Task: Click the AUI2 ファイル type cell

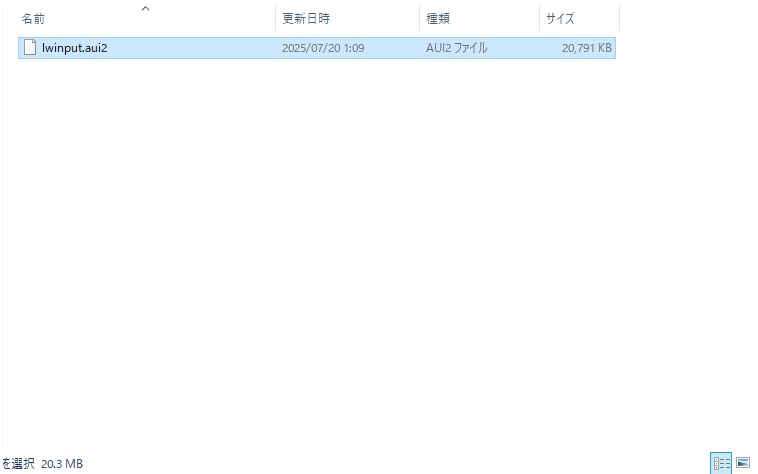Action: click(456, 48)
